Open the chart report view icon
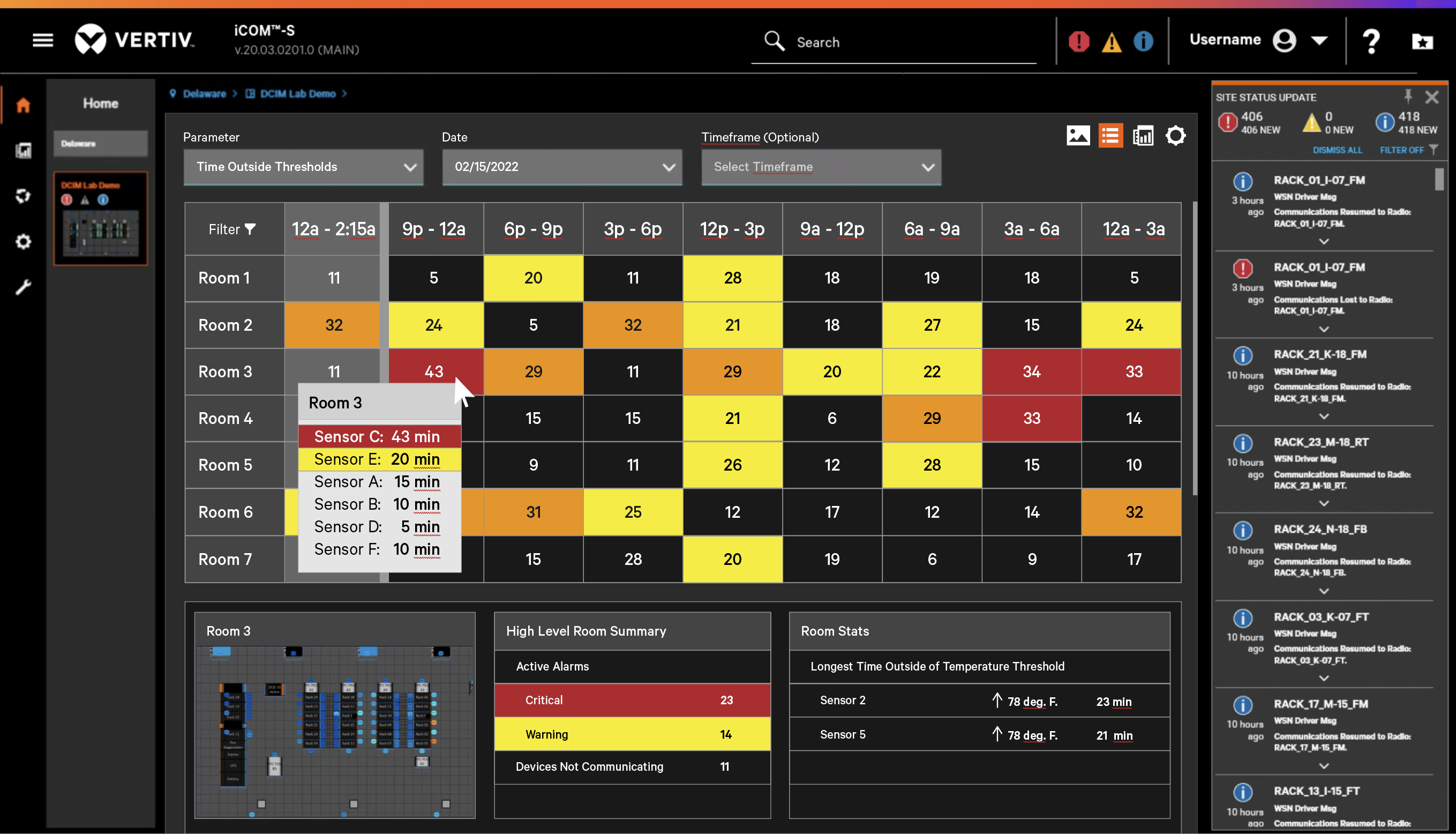 [1143, 136]
